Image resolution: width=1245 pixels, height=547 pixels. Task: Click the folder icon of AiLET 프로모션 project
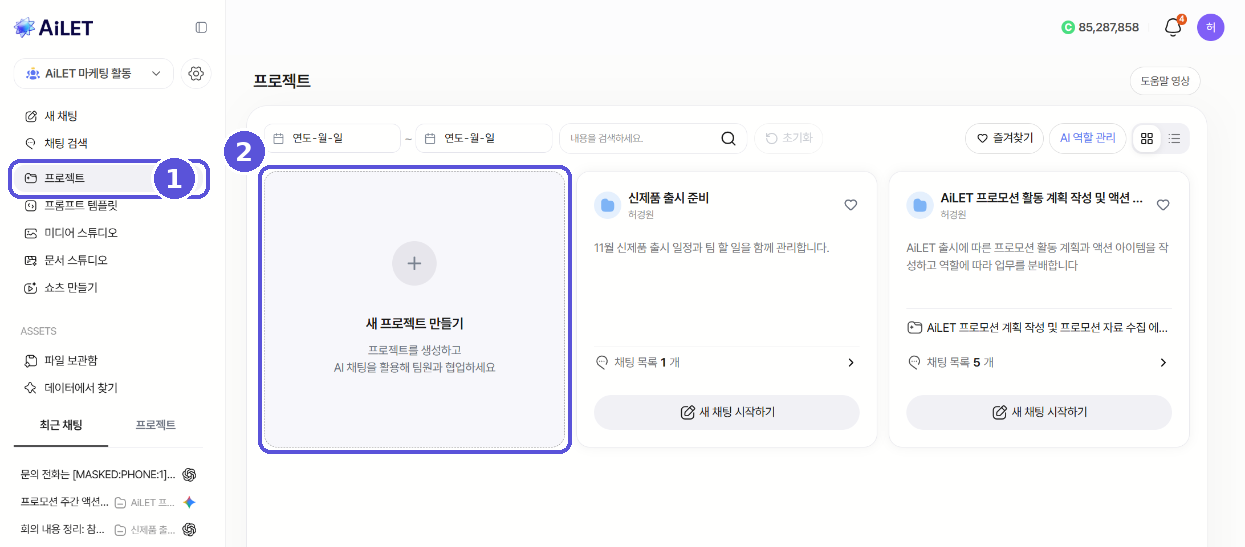click(920, 205)
